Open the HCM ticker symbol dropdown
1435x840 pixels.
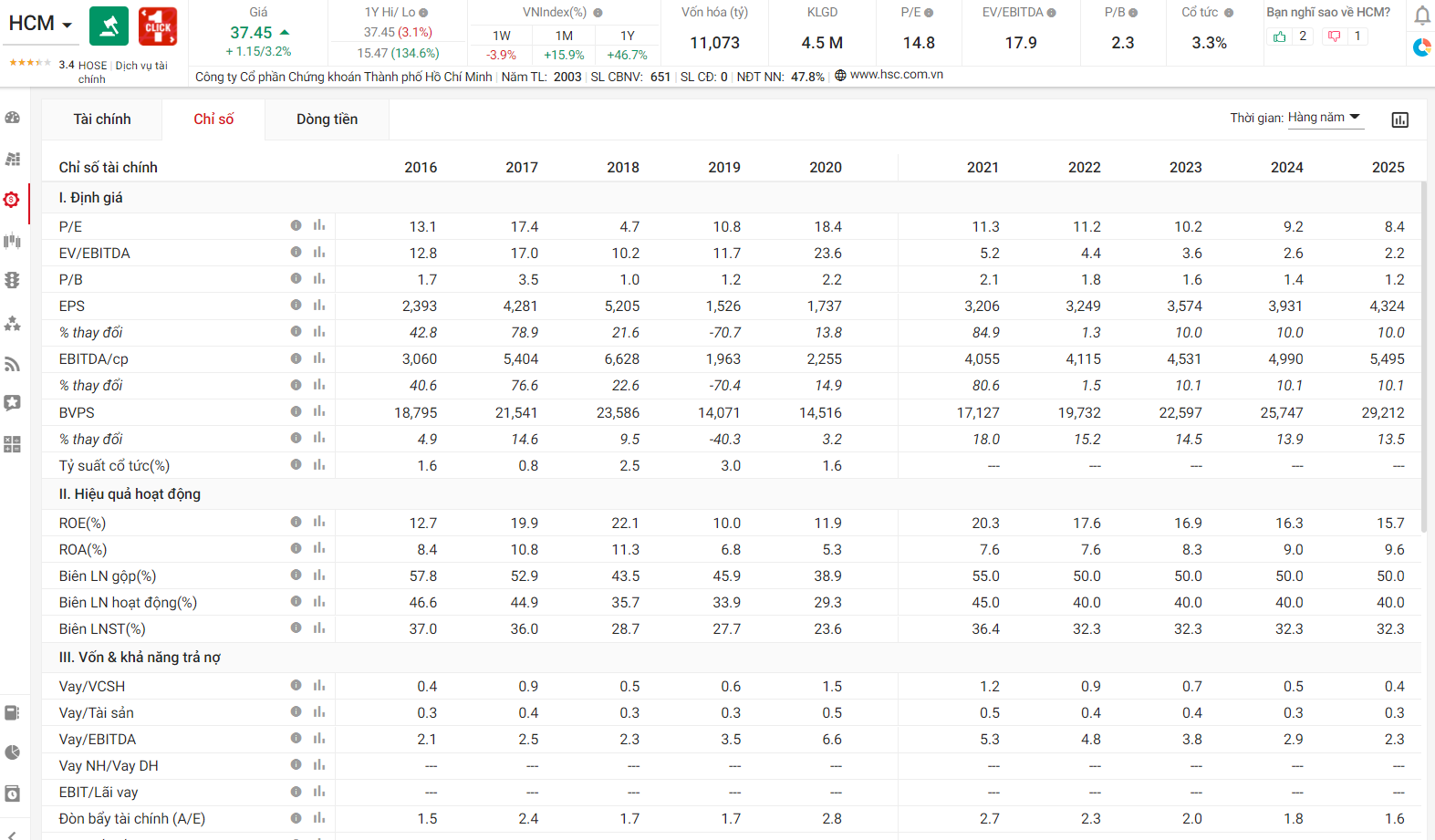tap(40, 24)
